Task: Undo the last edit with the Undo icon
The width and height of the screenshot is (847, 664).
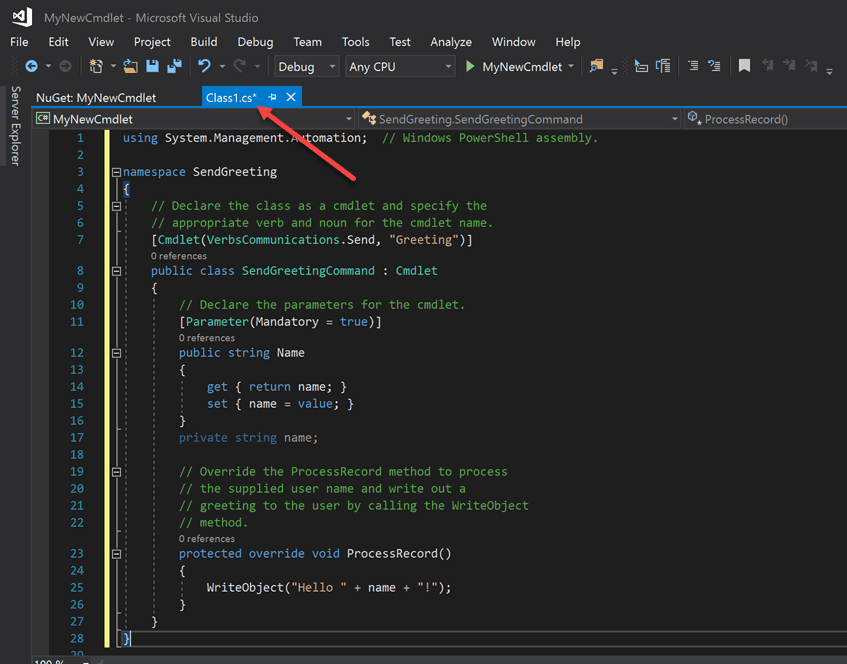Action: [204, 67]
